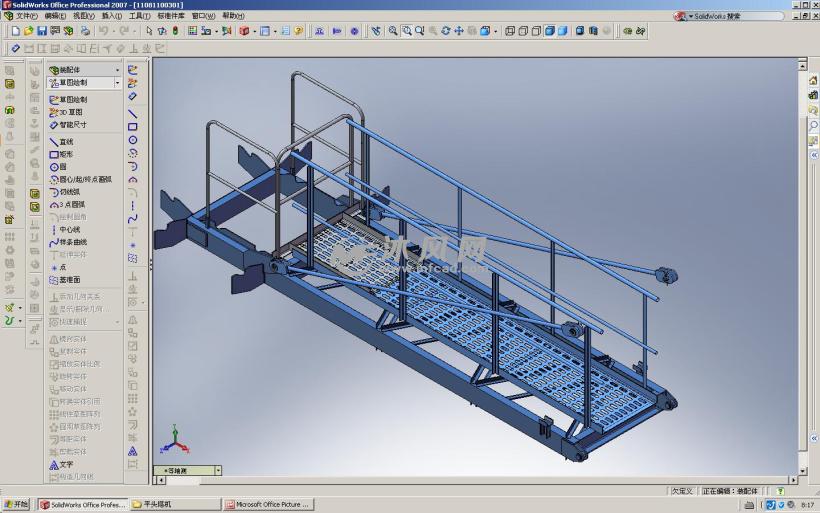Open the 窗口(W) menu
Viewport: 820px width, 513px height.
coord(203,16)
